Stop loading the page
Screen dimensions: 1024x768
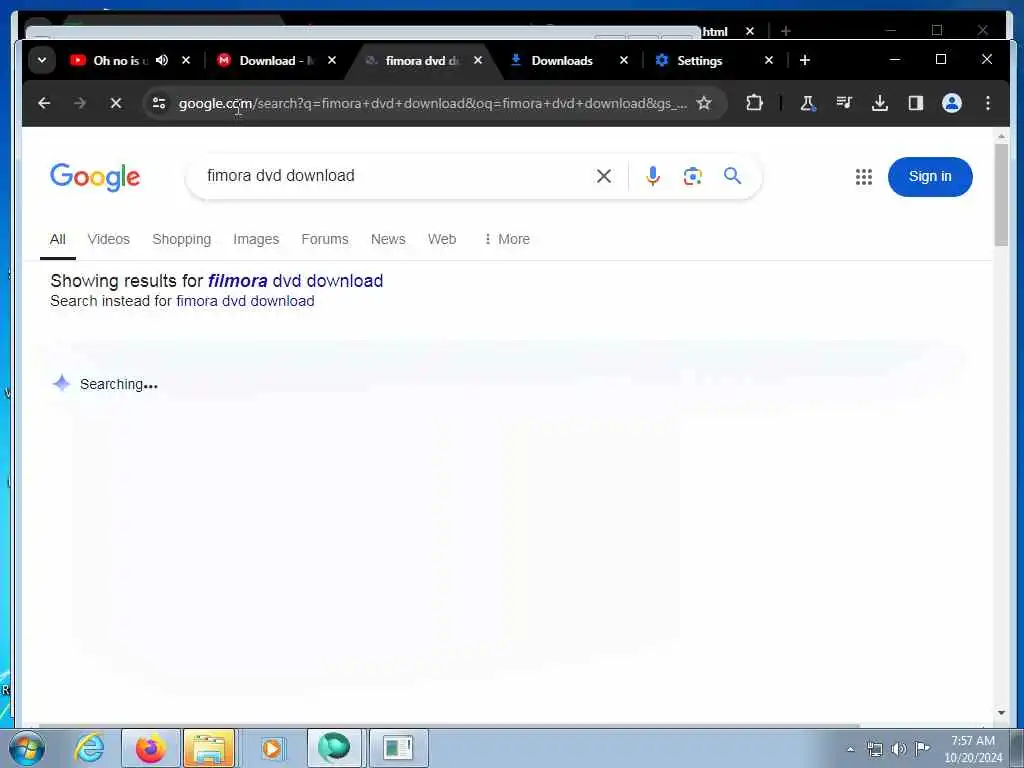[116, 103]
